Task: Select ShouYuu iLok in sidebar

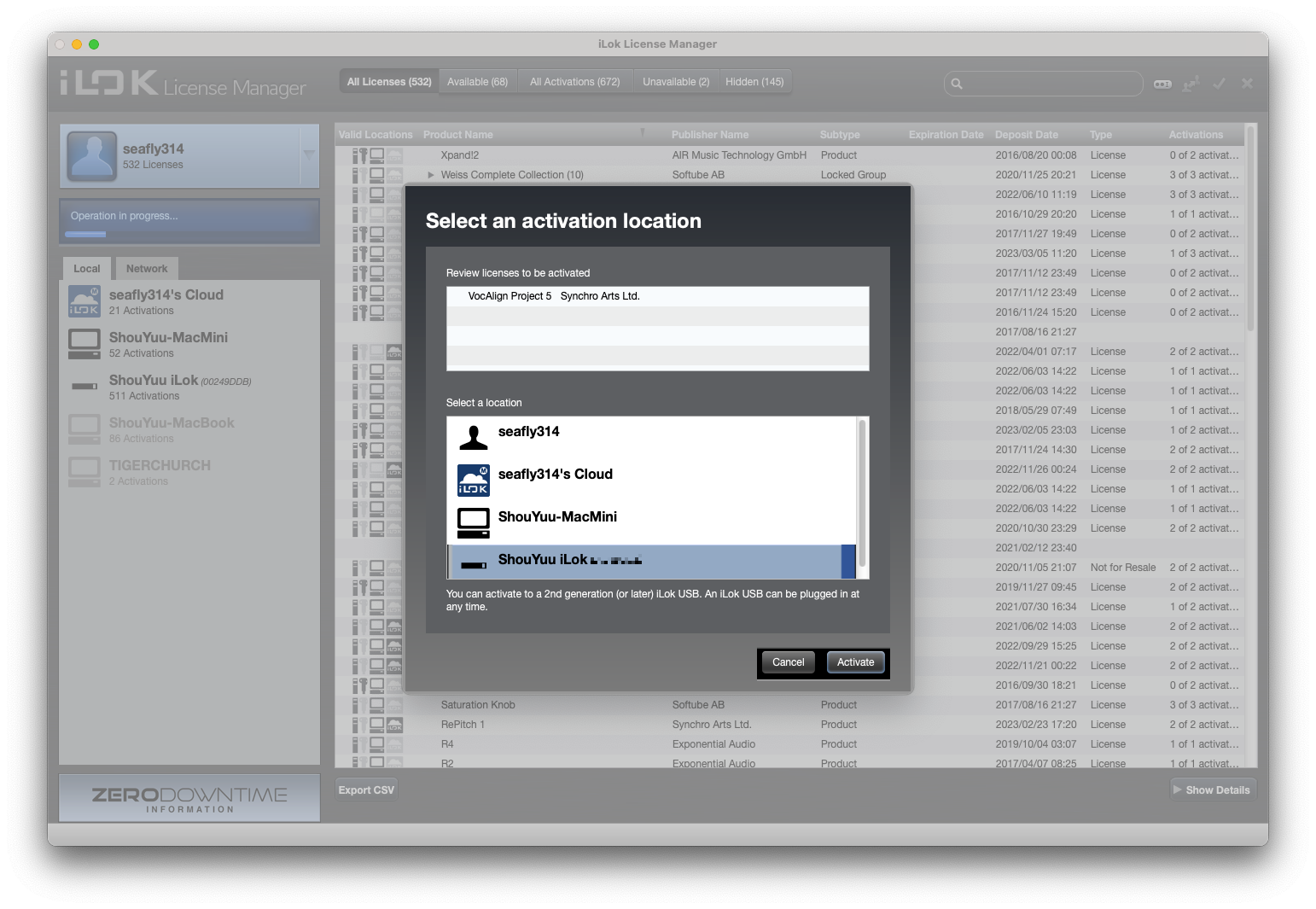Action: tap(189, 387)
